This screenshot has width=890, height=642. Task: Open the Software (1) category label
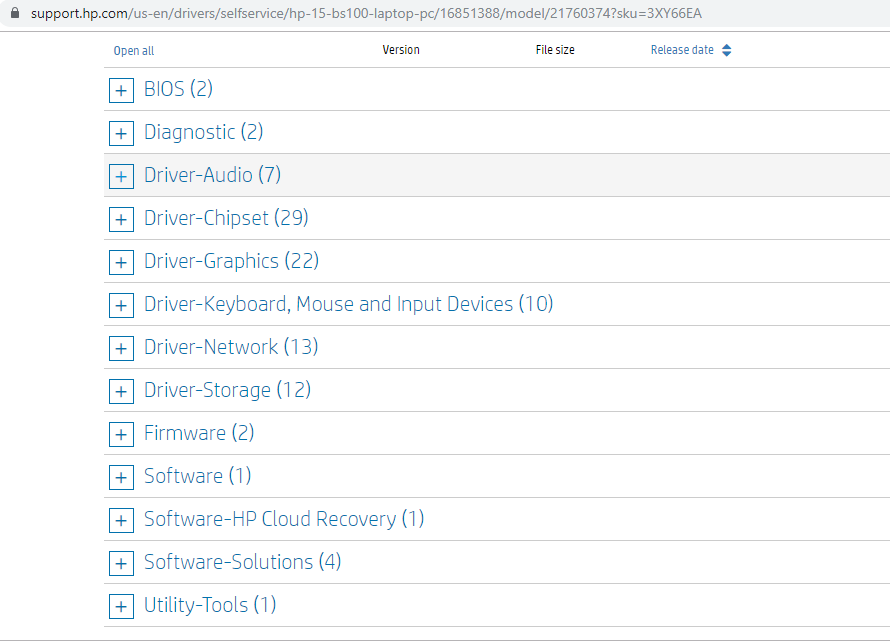pos(198,476)
